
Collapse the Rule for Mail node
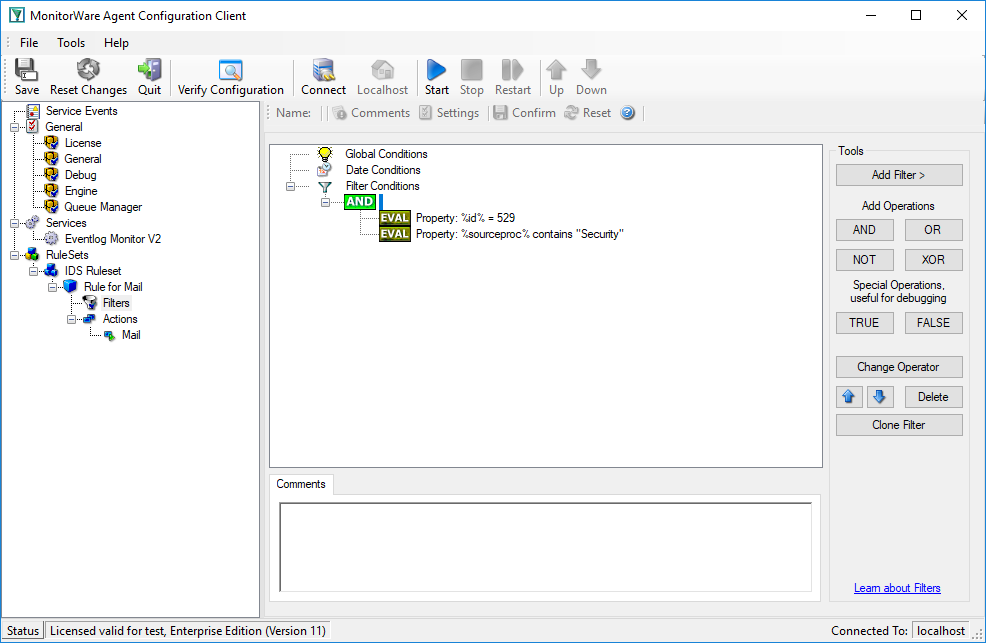coord(52,287)
